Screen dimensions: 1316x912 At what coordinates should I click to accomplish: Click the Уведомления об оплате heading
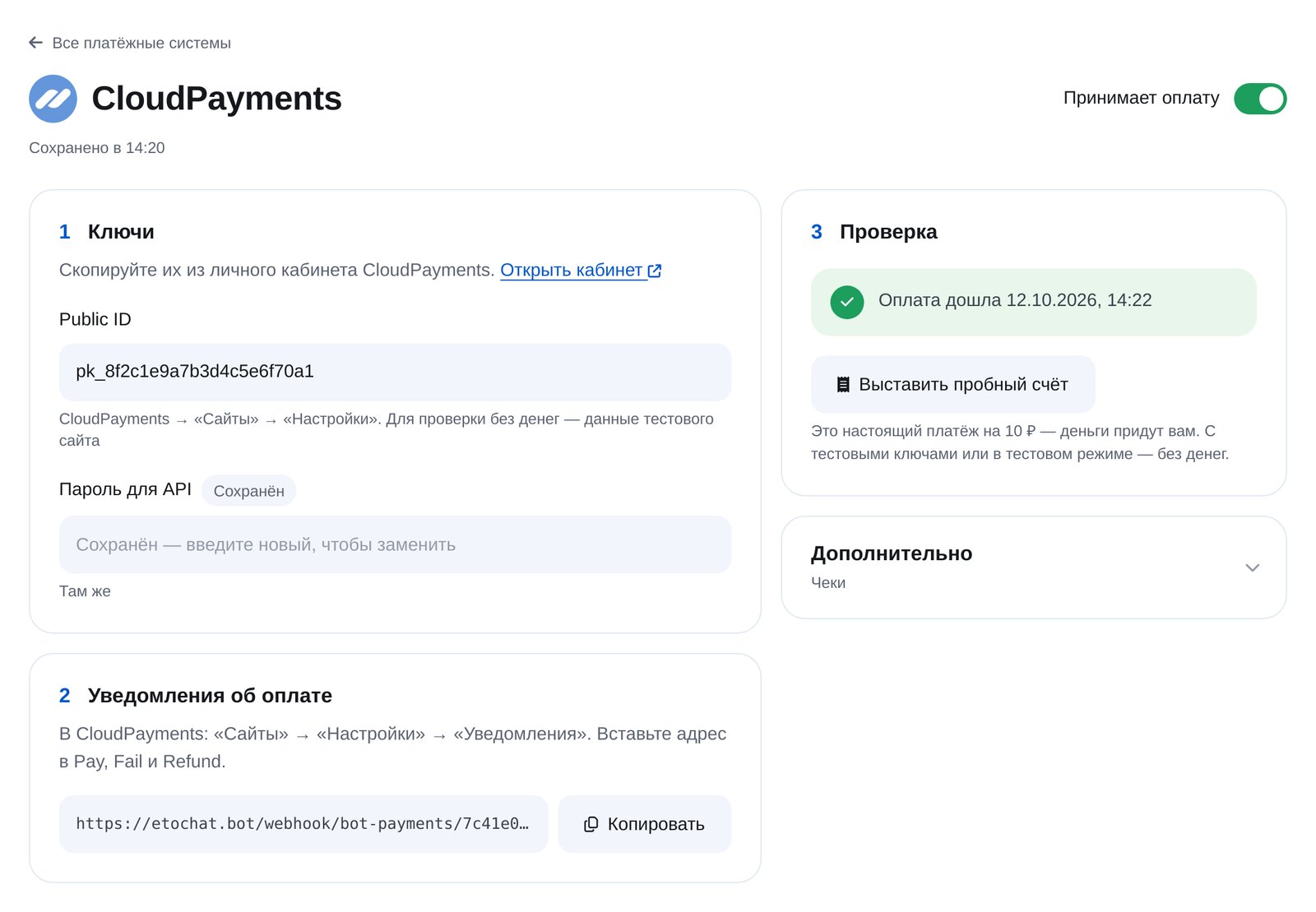(x=210, y=696)
